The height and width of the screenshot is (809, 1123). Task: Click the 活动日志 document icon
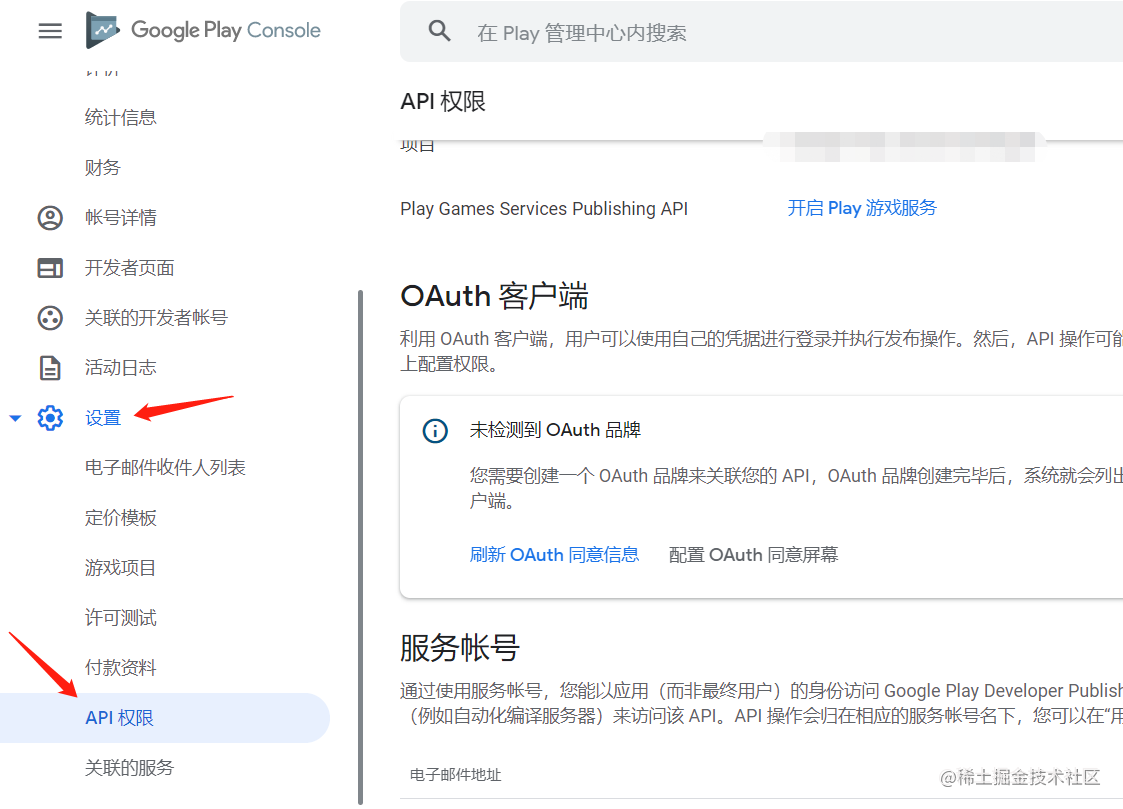click(50, 368)
